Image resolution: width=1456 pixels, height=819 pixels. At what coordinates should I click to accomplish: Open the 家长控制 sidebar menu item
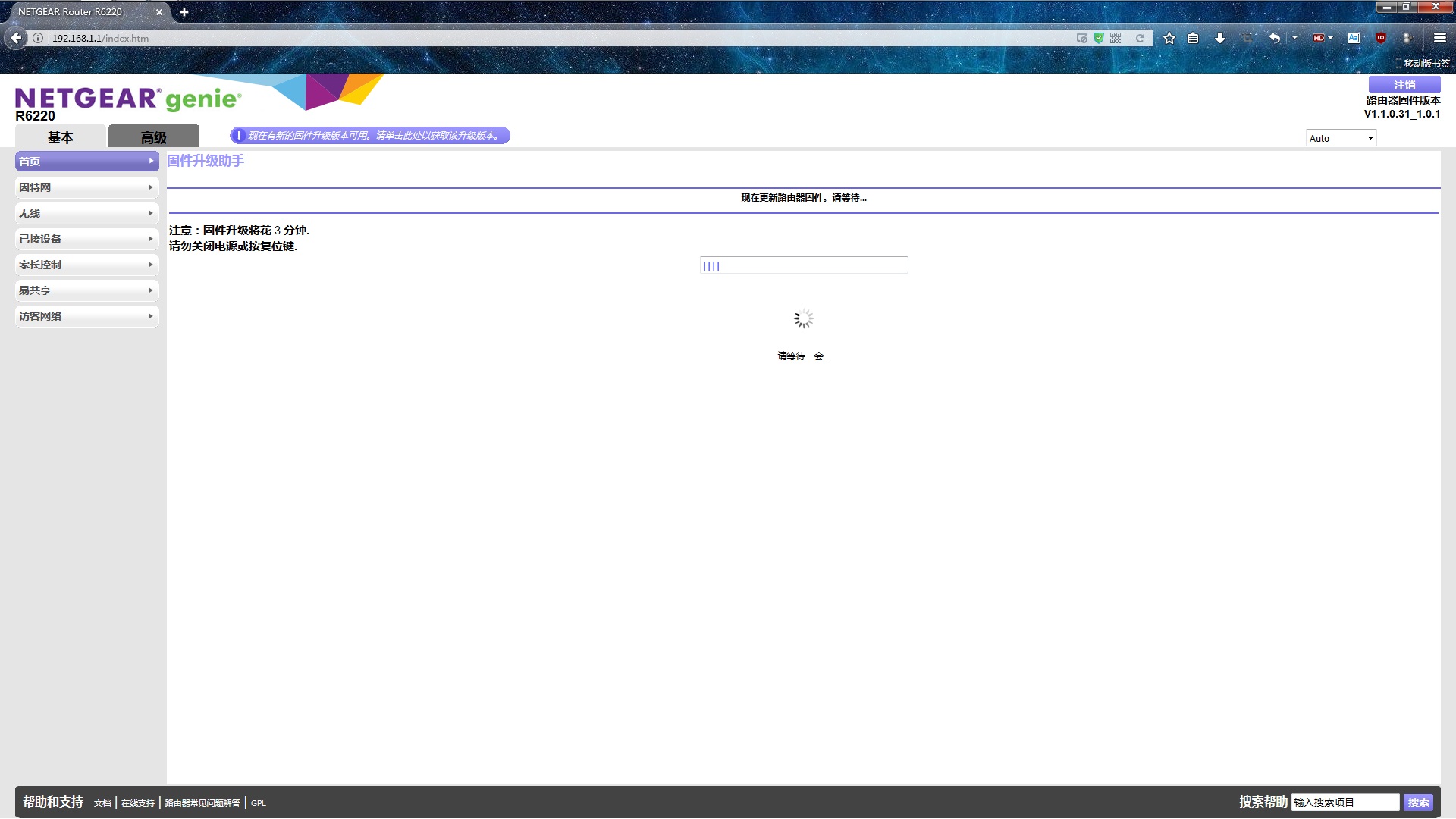(x=86, y=265)
